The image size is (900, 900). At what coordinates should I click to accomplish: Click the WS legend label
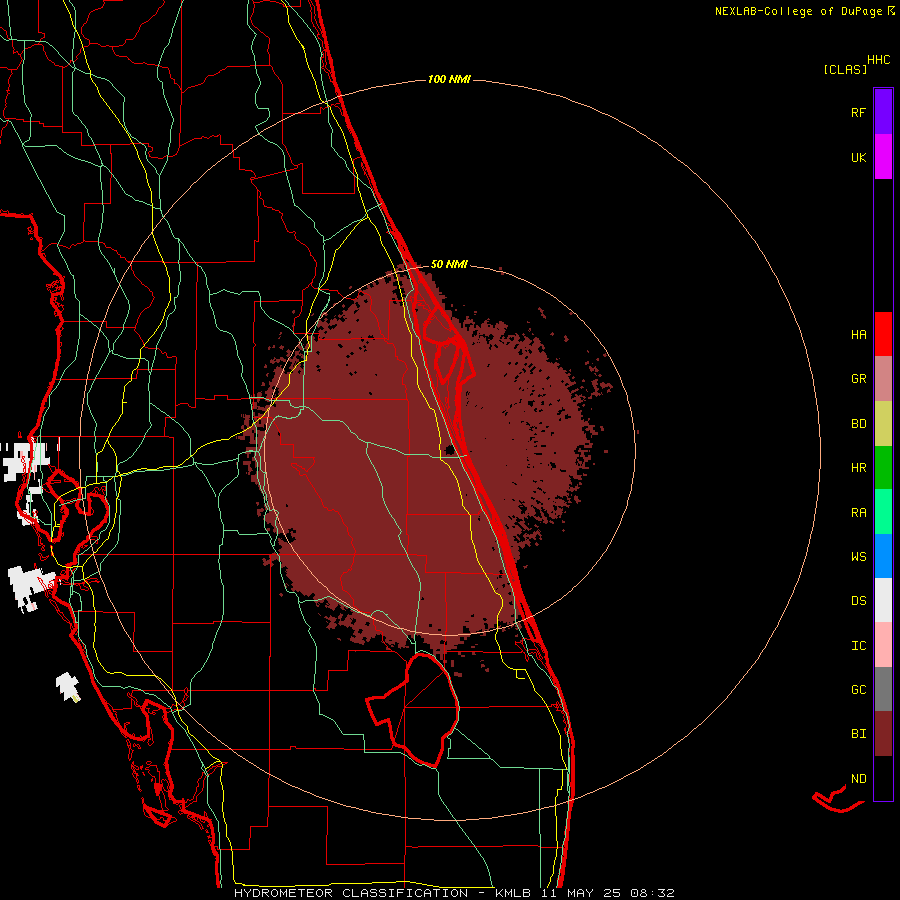pyautogui.click(x=858, y=557)
